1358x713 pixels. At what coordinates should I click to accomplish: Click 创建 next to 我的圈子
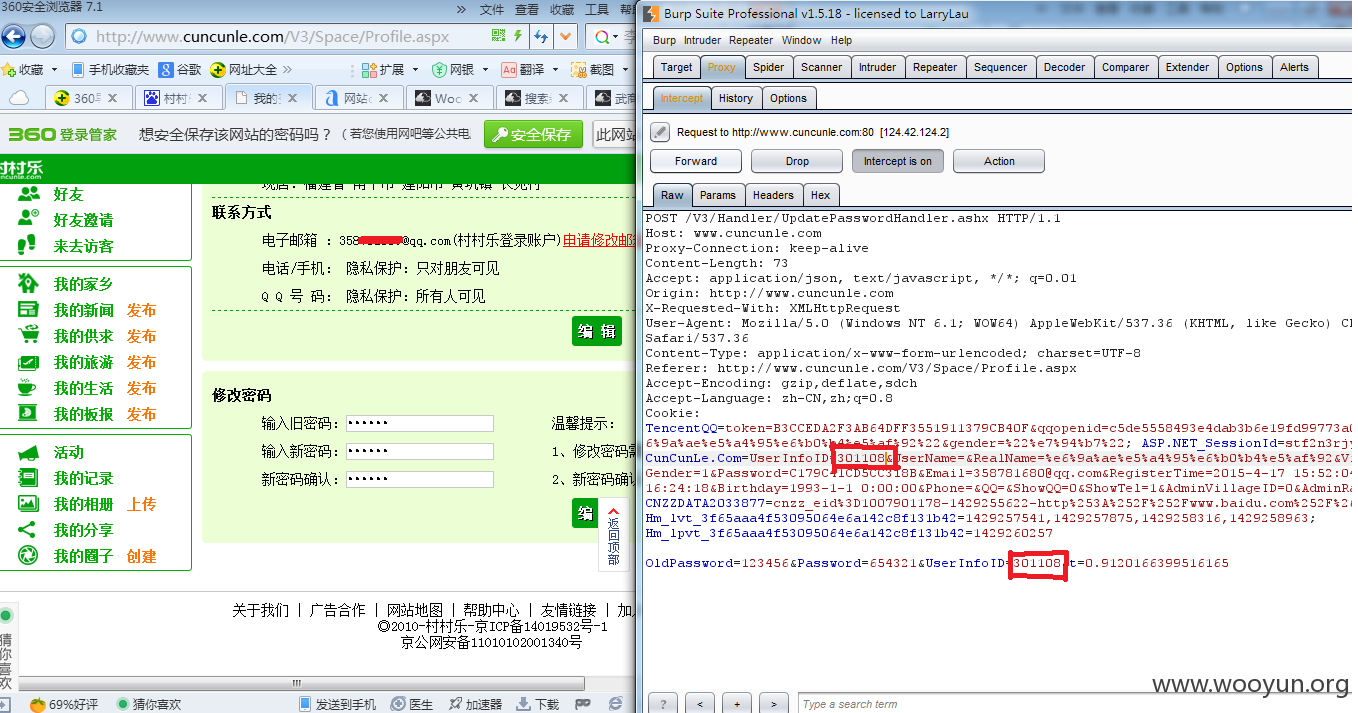[141, 556]
